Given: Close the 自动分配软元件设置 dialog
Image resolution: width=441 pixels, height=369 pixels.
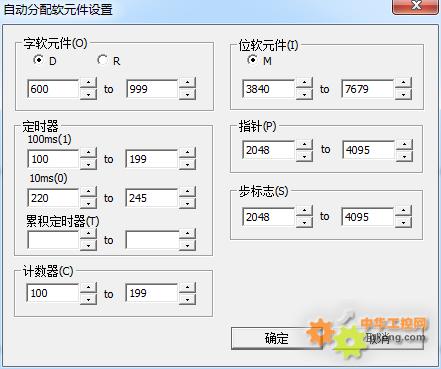Looking at the screenshot, I should [x=415, y=7].
